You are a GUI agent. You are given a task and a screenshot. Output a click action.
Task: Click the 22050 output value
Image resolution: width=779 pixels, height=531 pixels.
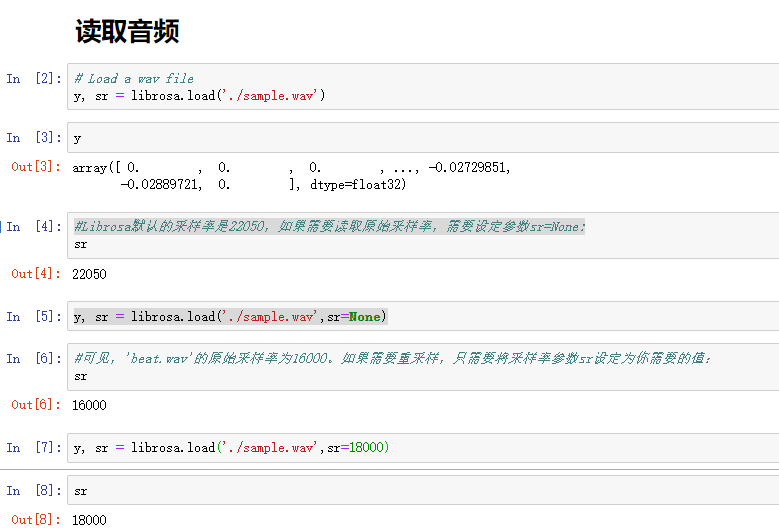coord(89,274)
